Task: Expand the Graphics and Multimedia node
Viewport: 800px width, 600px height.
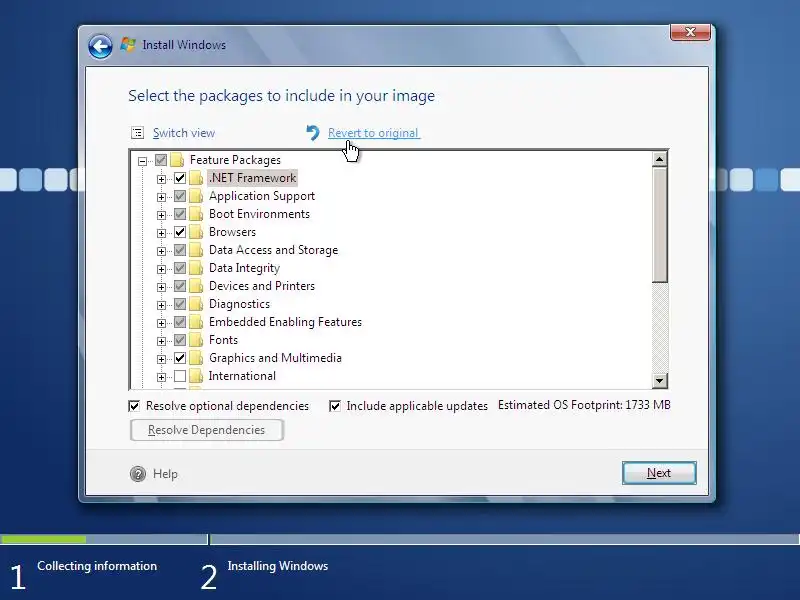Action: [161, 359]
